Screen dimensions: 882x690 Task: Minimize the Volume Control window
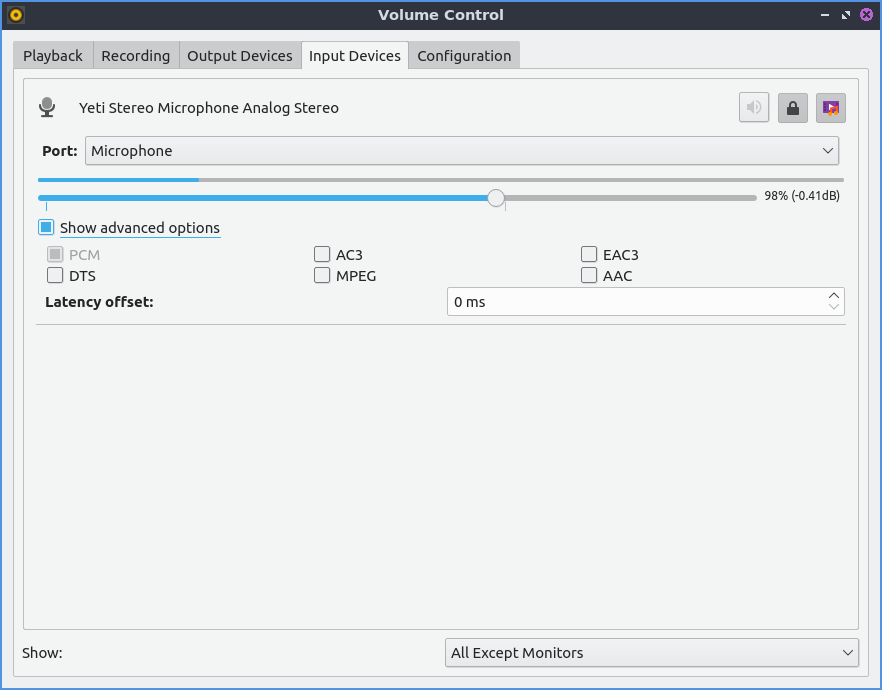point(825,15)
